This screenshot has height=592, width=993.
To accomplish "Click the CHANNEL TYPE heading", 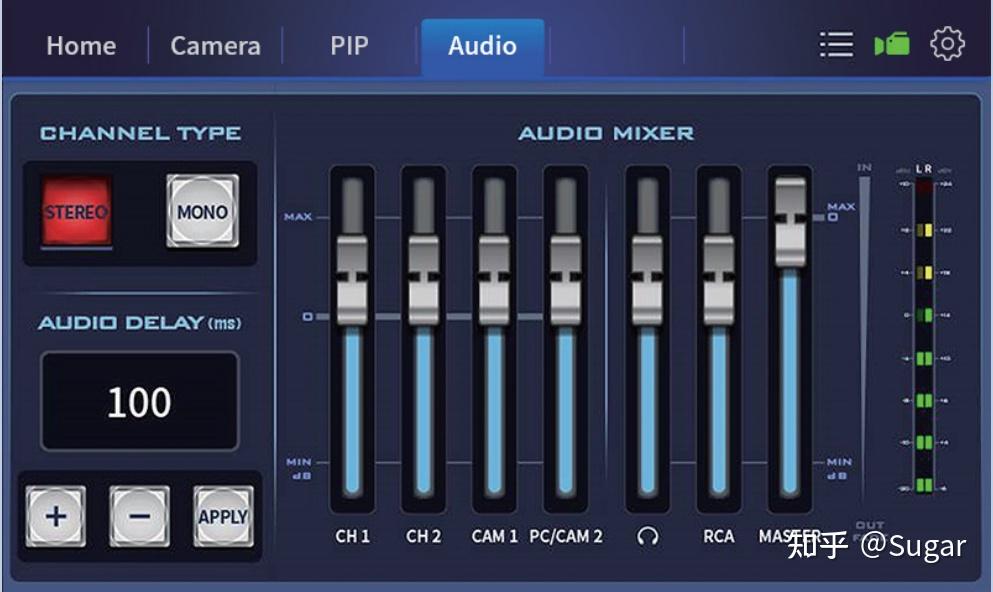I will point(140,133).
